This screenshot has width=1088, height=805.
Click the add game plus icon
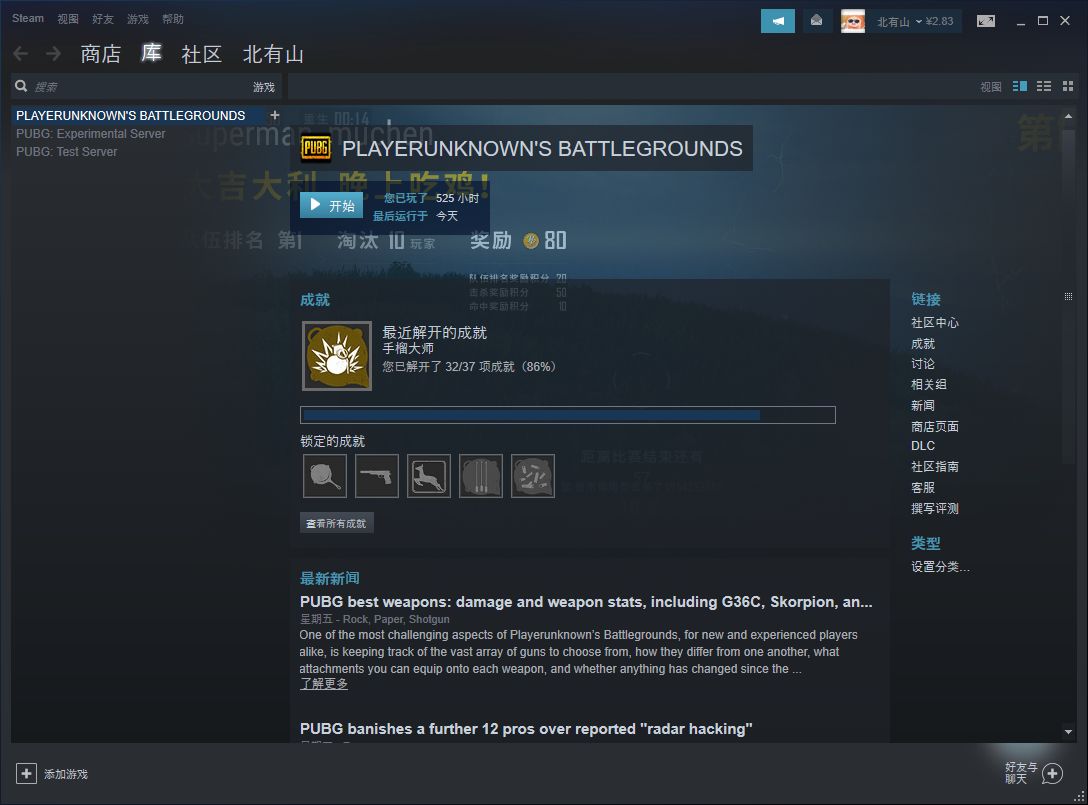26,773
